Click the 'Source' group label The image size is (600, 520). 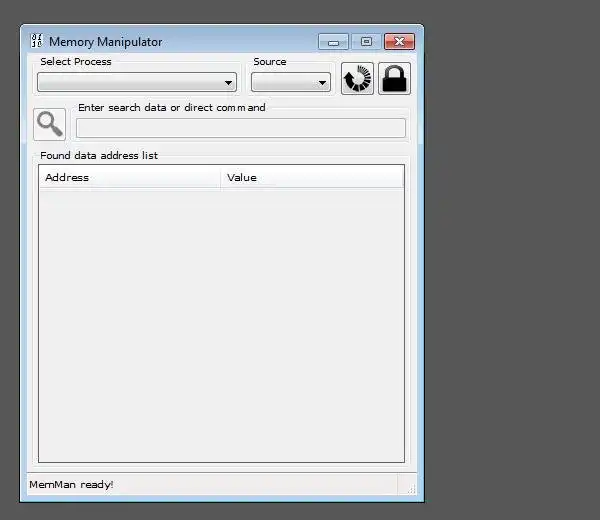pos(270,62)
